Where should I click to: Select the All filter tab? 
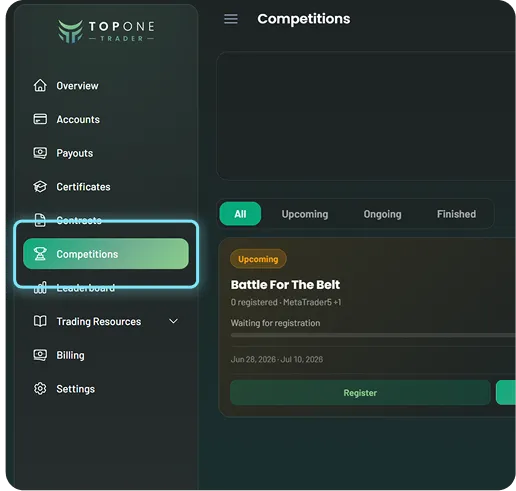pos(240,214)
